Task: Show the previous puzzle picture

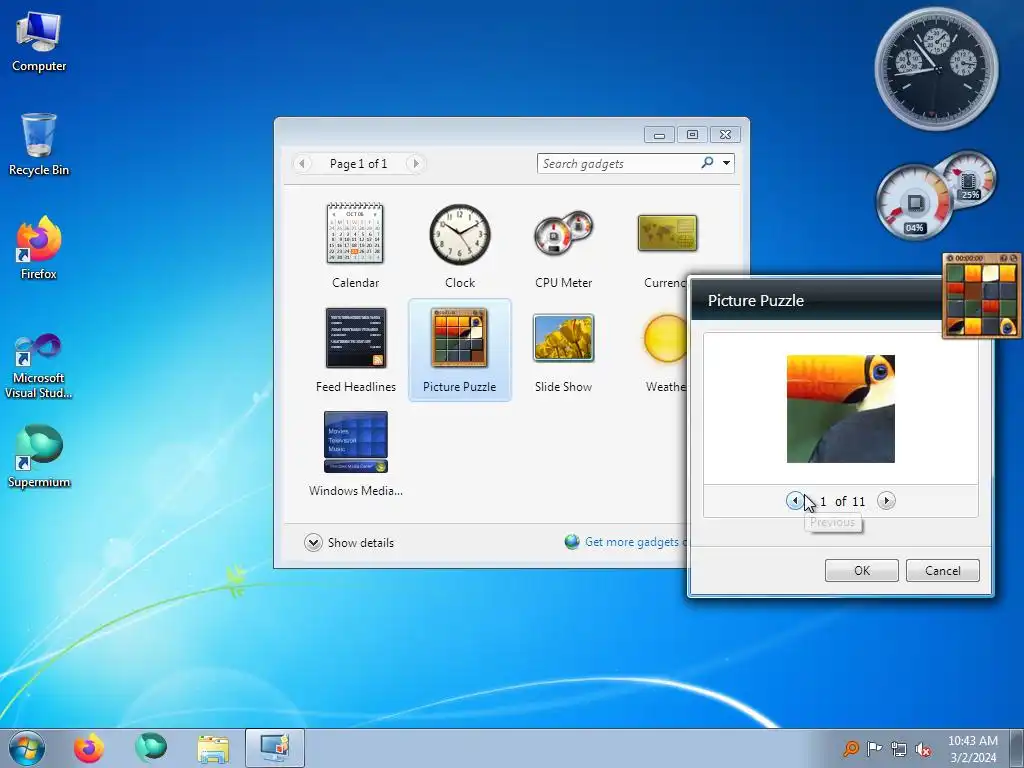Action: pyautogui.click(x=795, y=501)
